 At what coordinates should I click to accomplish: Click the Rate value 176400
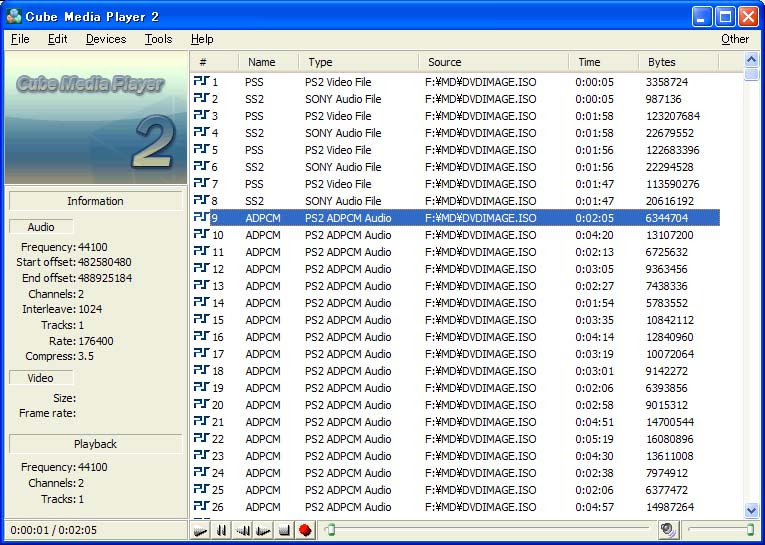pos(96,341)
